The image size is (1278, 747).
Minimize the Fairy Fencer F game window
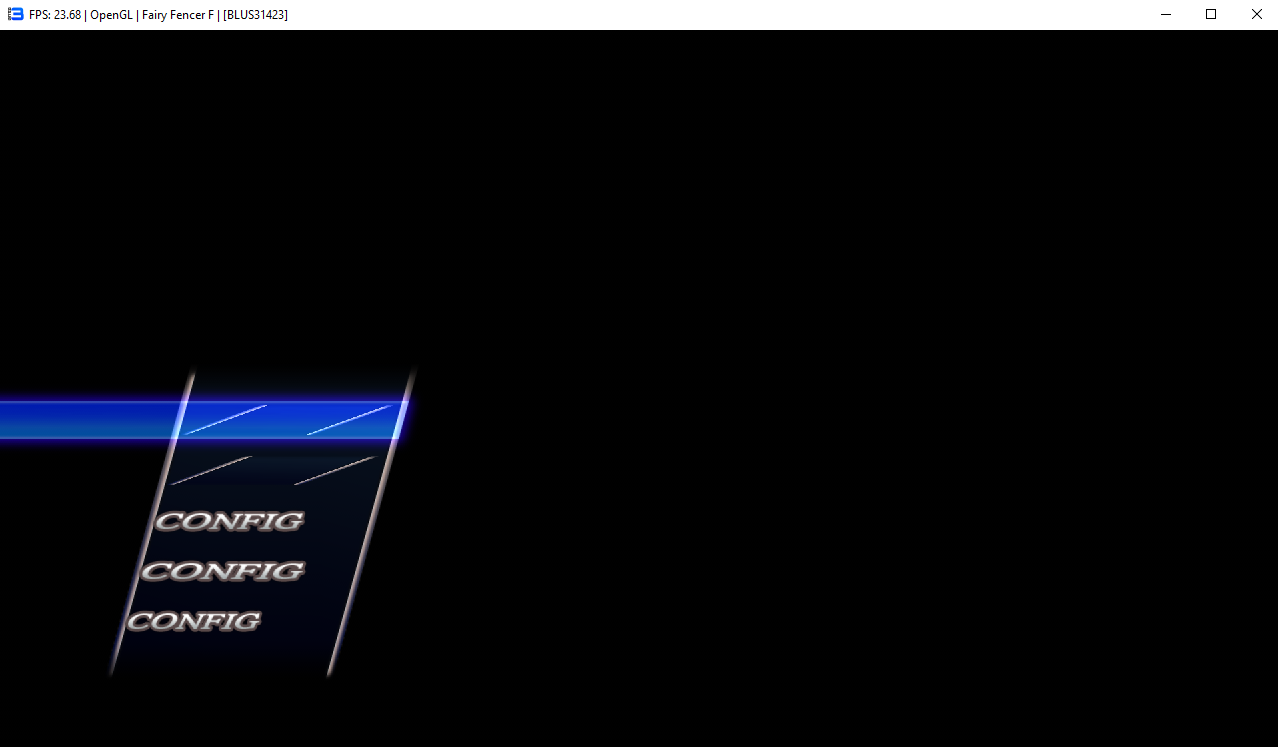click(1165, 14)
